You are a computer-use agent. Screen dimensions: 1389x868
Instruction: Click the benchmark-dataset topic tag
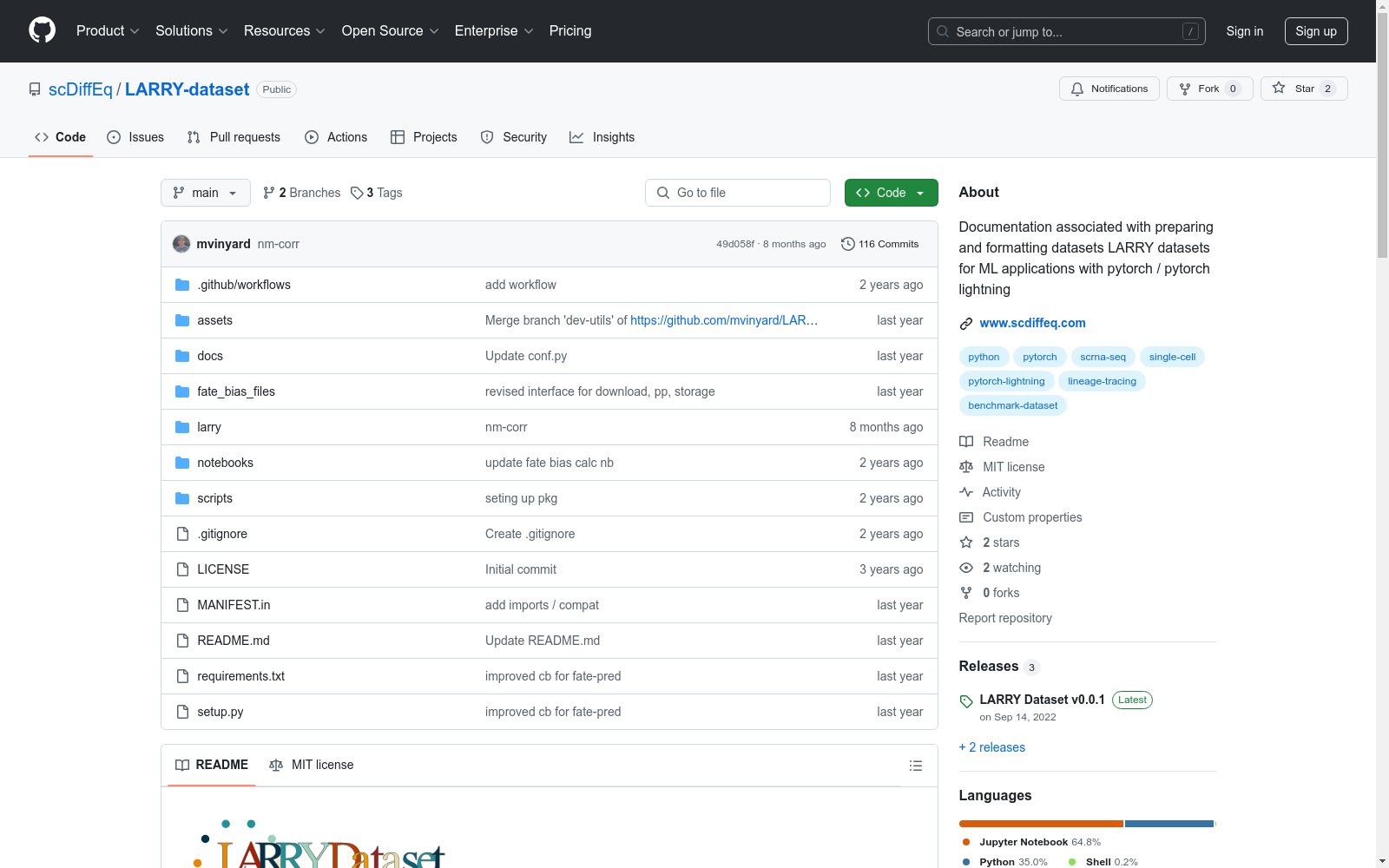[1013, 405]
